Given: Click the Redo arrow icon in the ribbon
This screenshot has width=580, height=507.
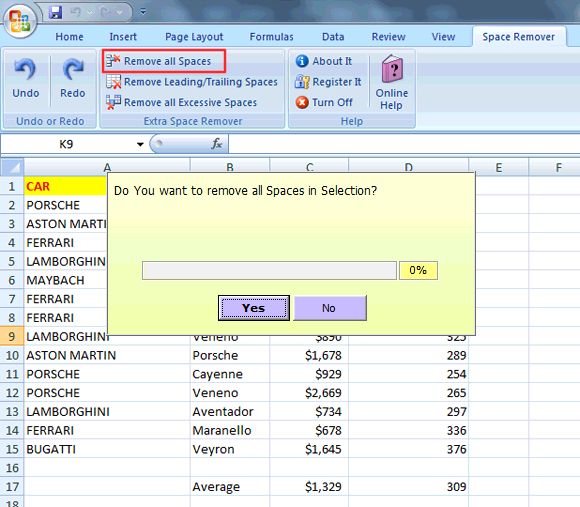Looking at the screenshot, I should pos(73,69).
